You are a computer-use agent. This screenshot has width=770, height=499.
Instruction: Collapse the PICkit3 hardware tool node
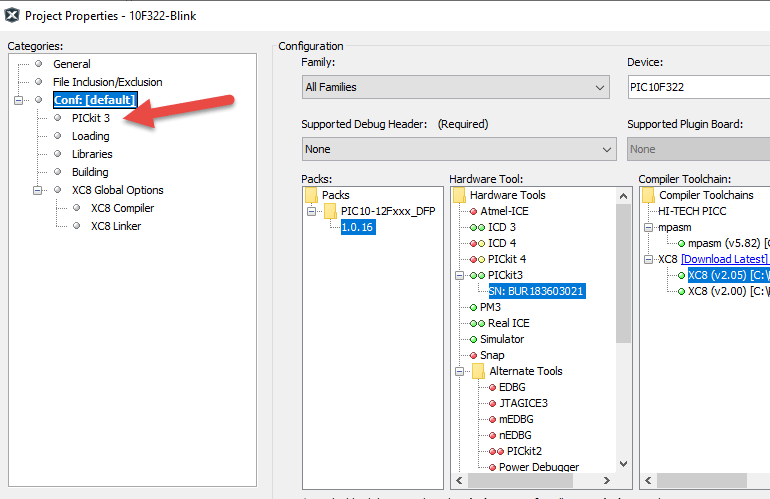point(459,275)
